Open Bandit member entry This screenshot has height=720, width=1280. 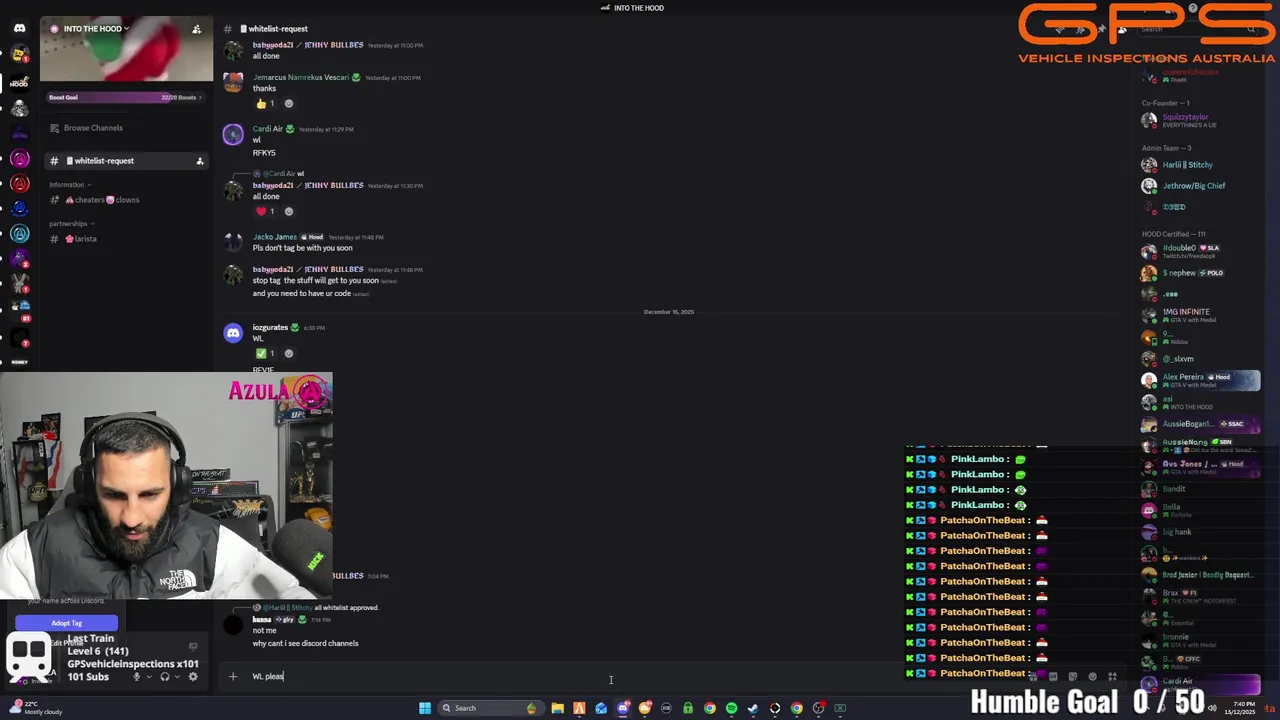point(1199,489)
